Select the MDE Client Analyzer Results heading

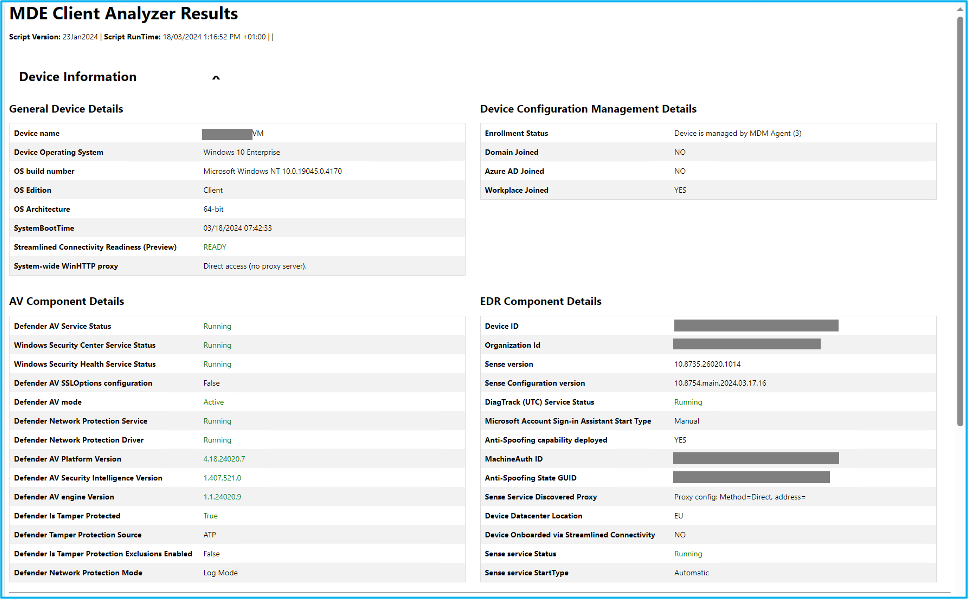point(123,14)
